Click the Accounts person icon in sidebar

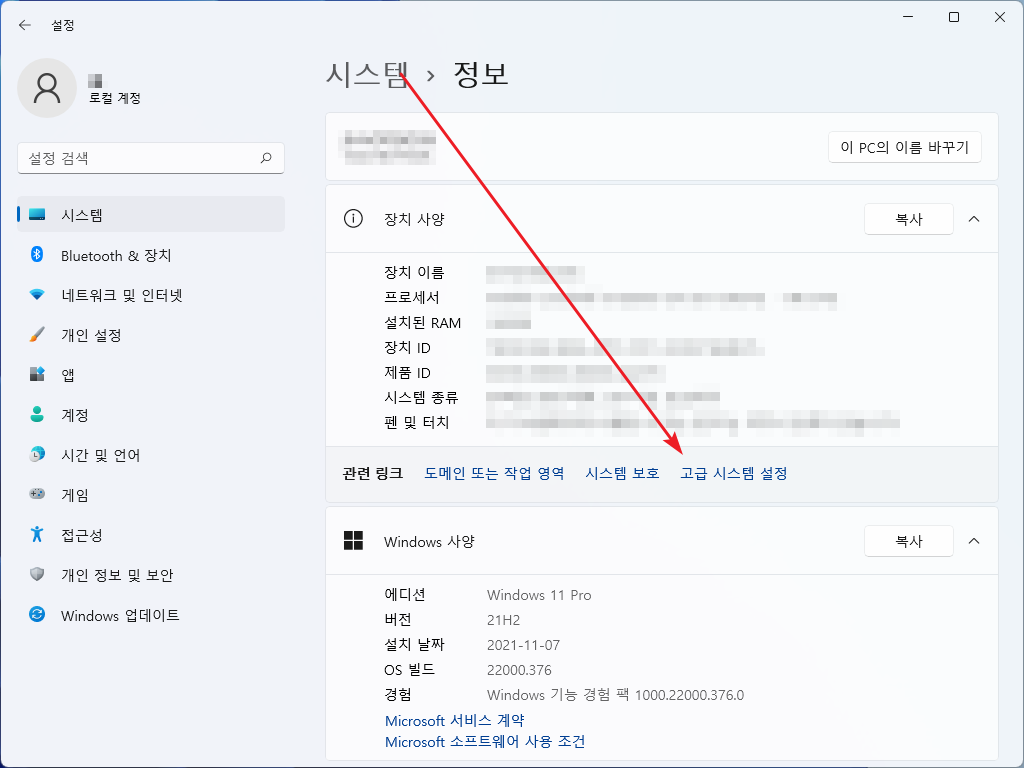[x=37, y=414]
